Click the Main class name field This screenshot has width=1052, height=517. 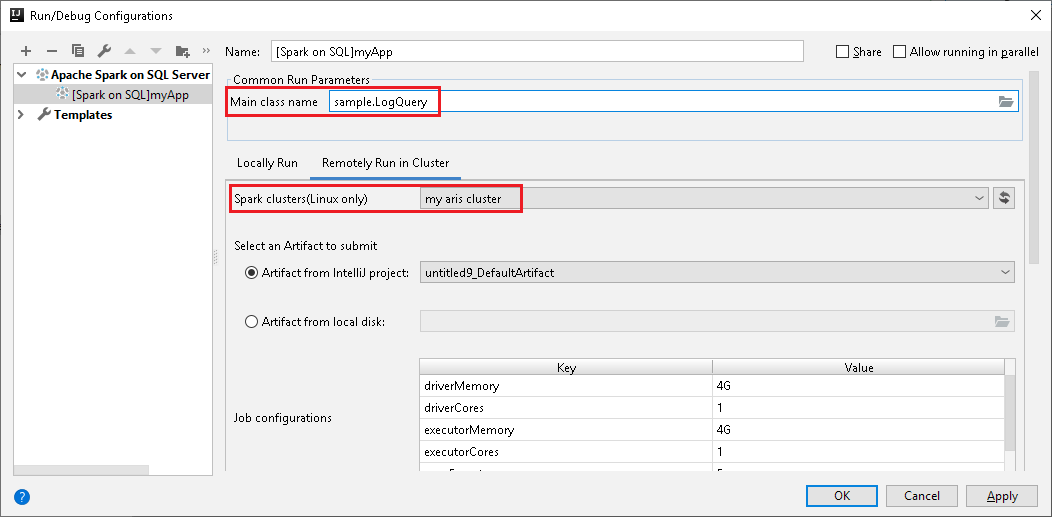point(674,101)
